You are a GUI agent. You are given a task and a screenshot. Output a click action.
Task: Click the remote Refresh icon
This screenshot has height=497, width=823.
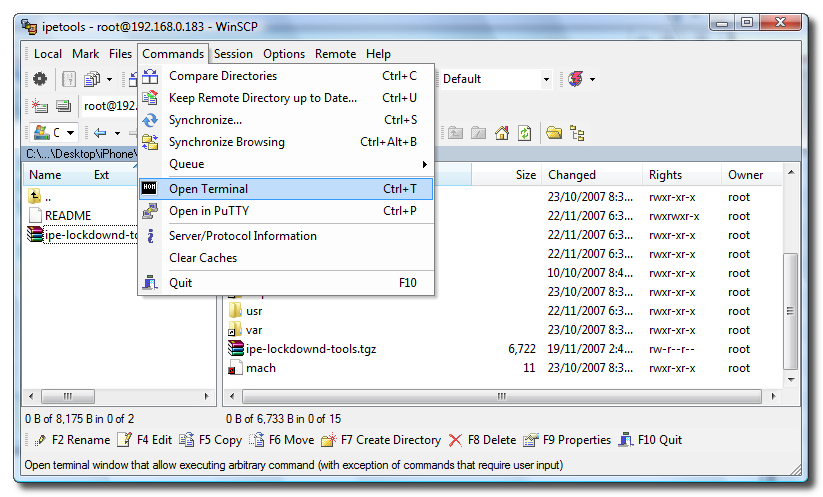click(x=524, y=133)
